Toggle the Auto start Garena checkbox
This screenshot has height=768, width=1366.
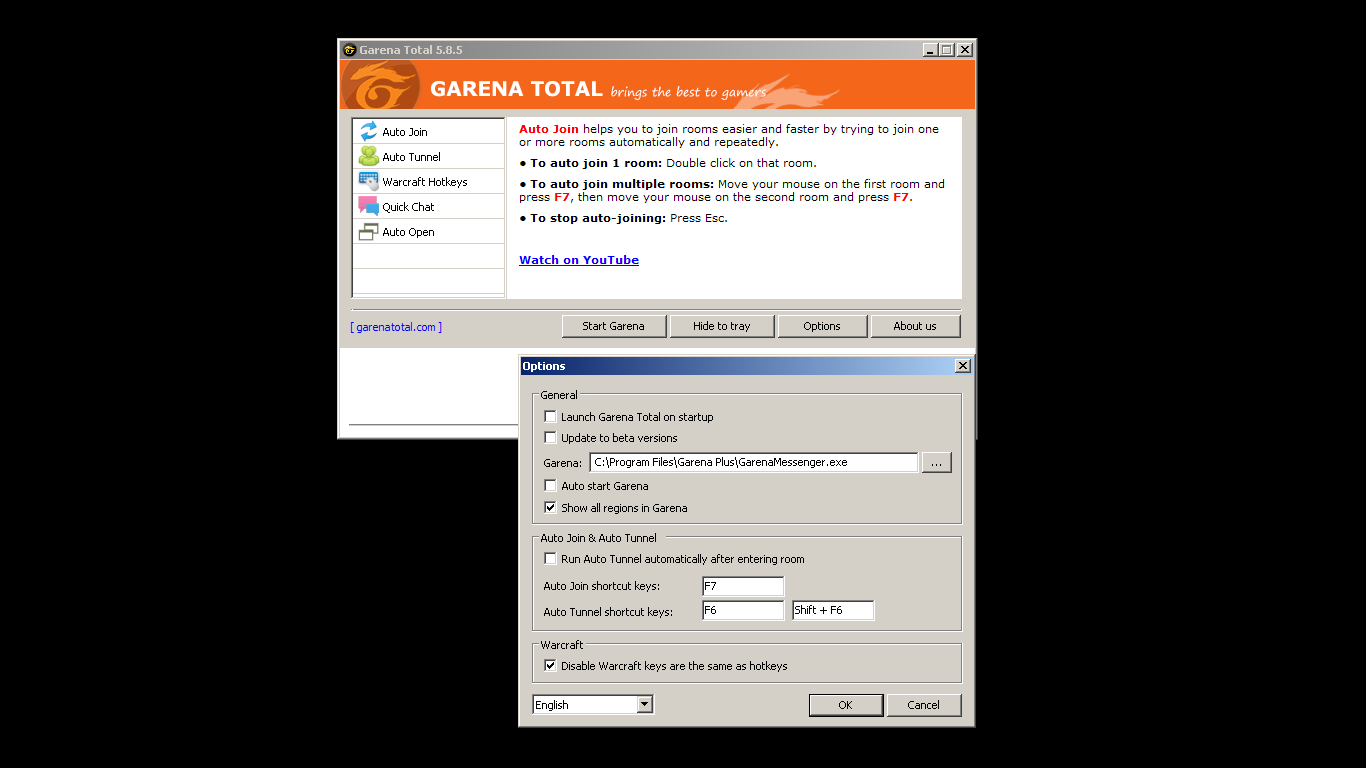(x=550, y=485)
